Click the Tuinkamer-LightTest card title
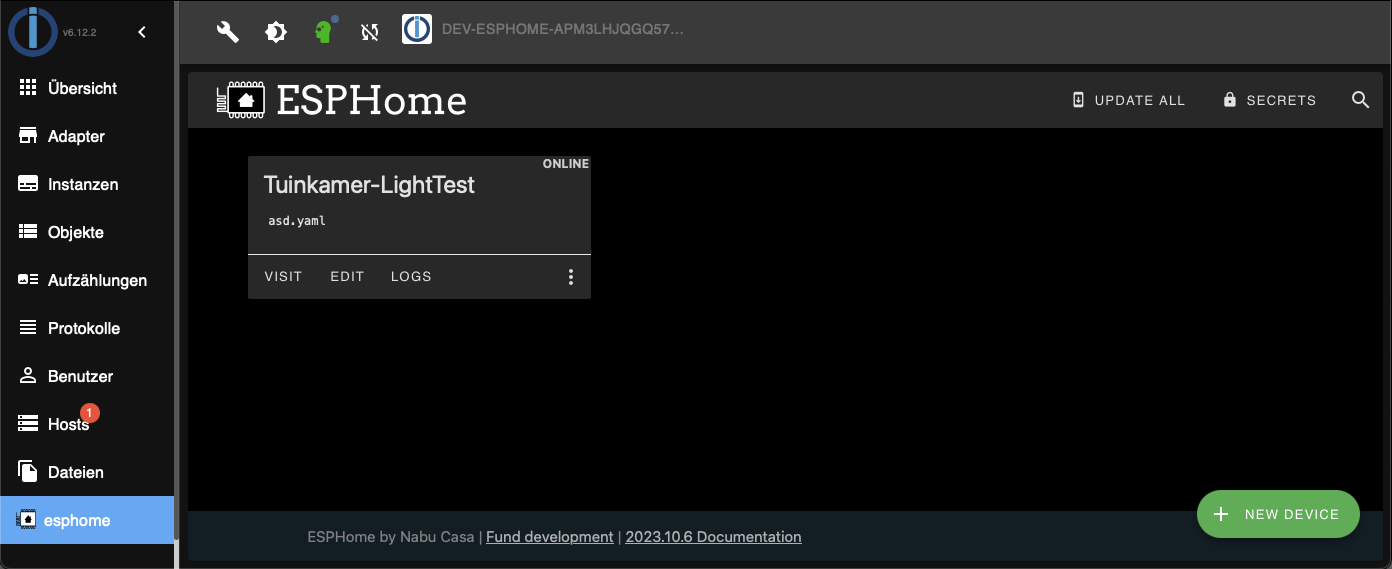The image size is (1392, 569). click(x=369, y=185)
